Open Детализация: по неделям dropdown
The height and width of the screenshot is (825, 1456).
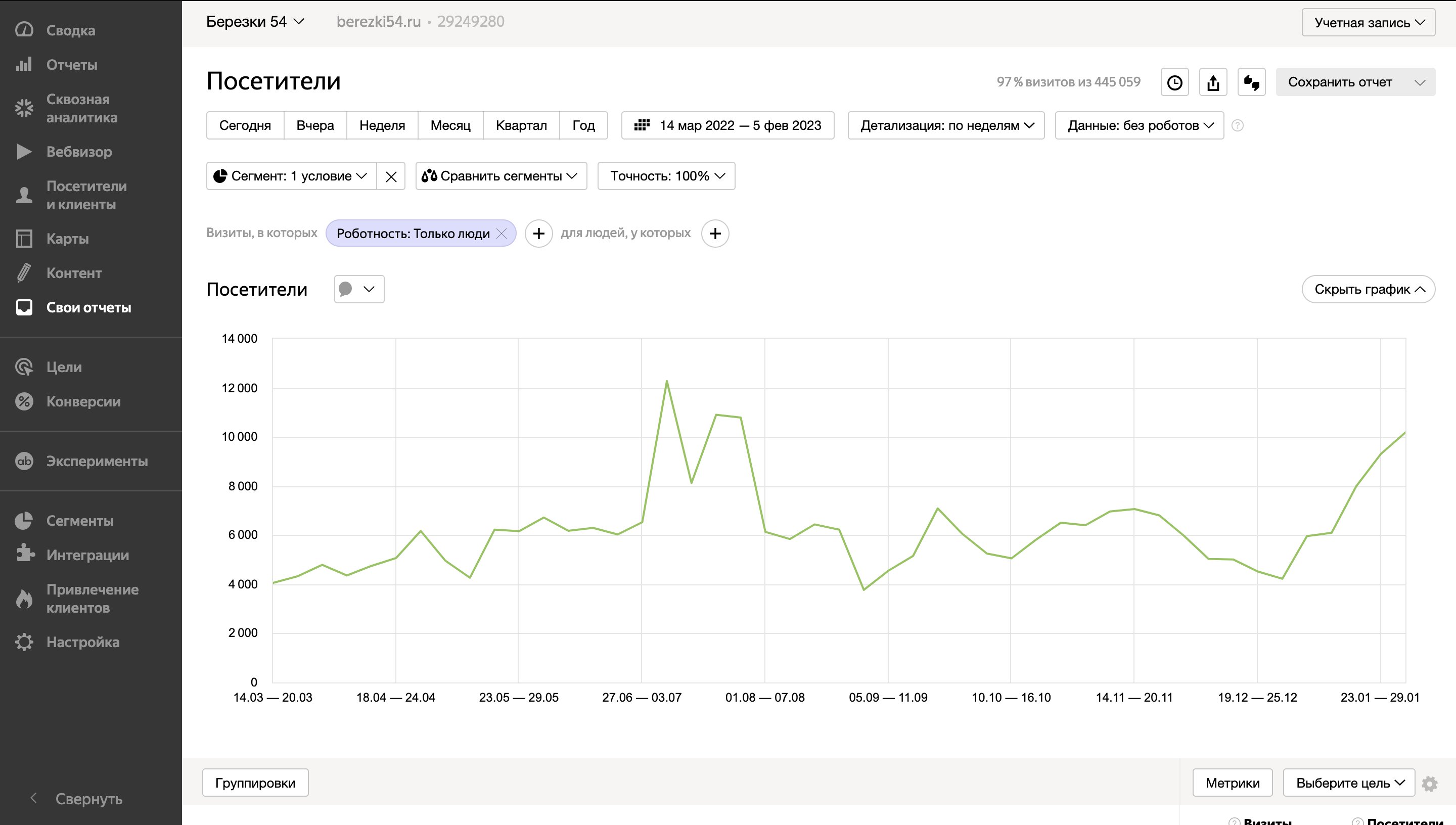point(946,125)
